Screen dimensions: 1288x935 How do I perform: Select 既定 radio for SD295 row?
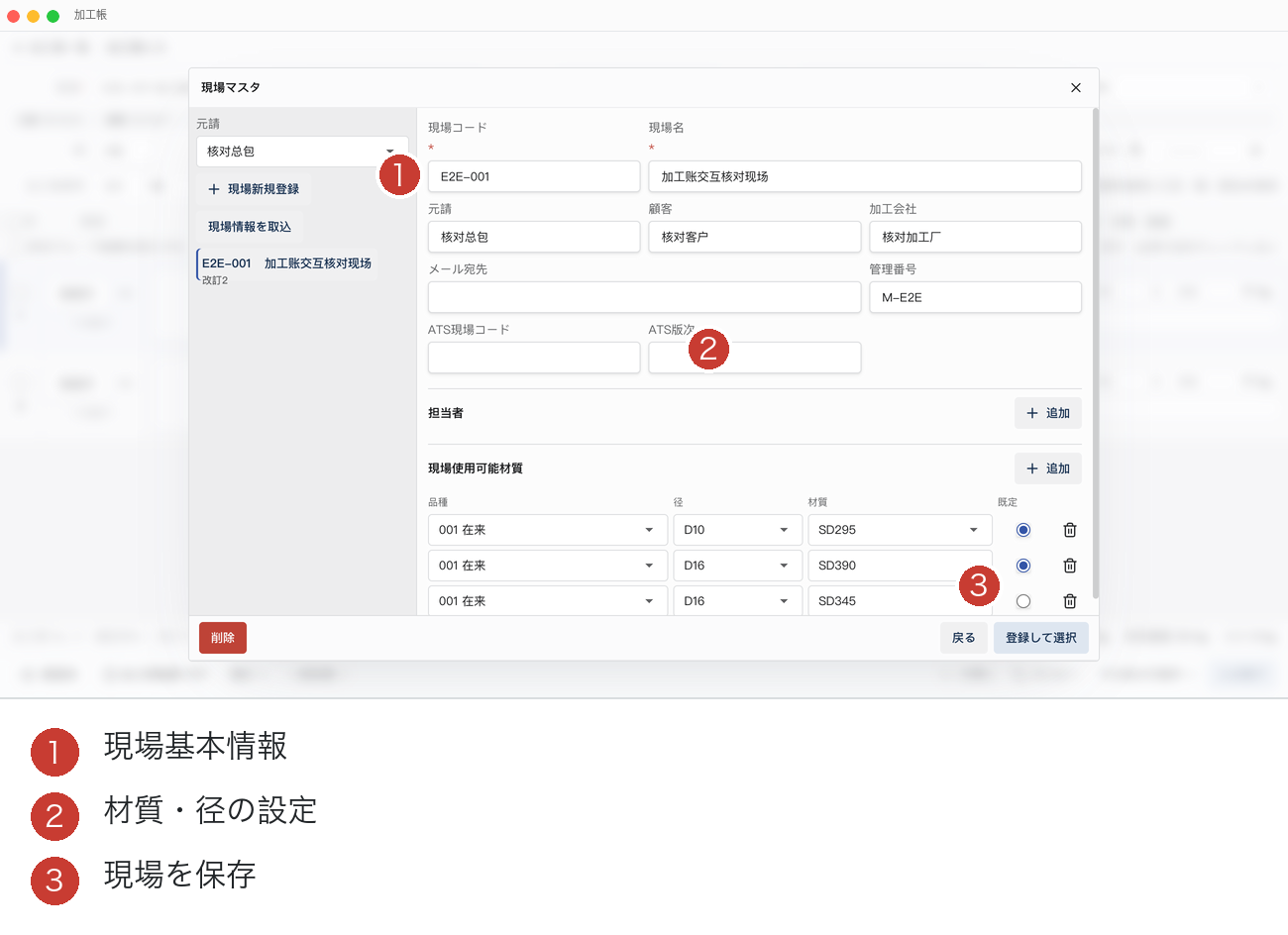(1023, 530)
